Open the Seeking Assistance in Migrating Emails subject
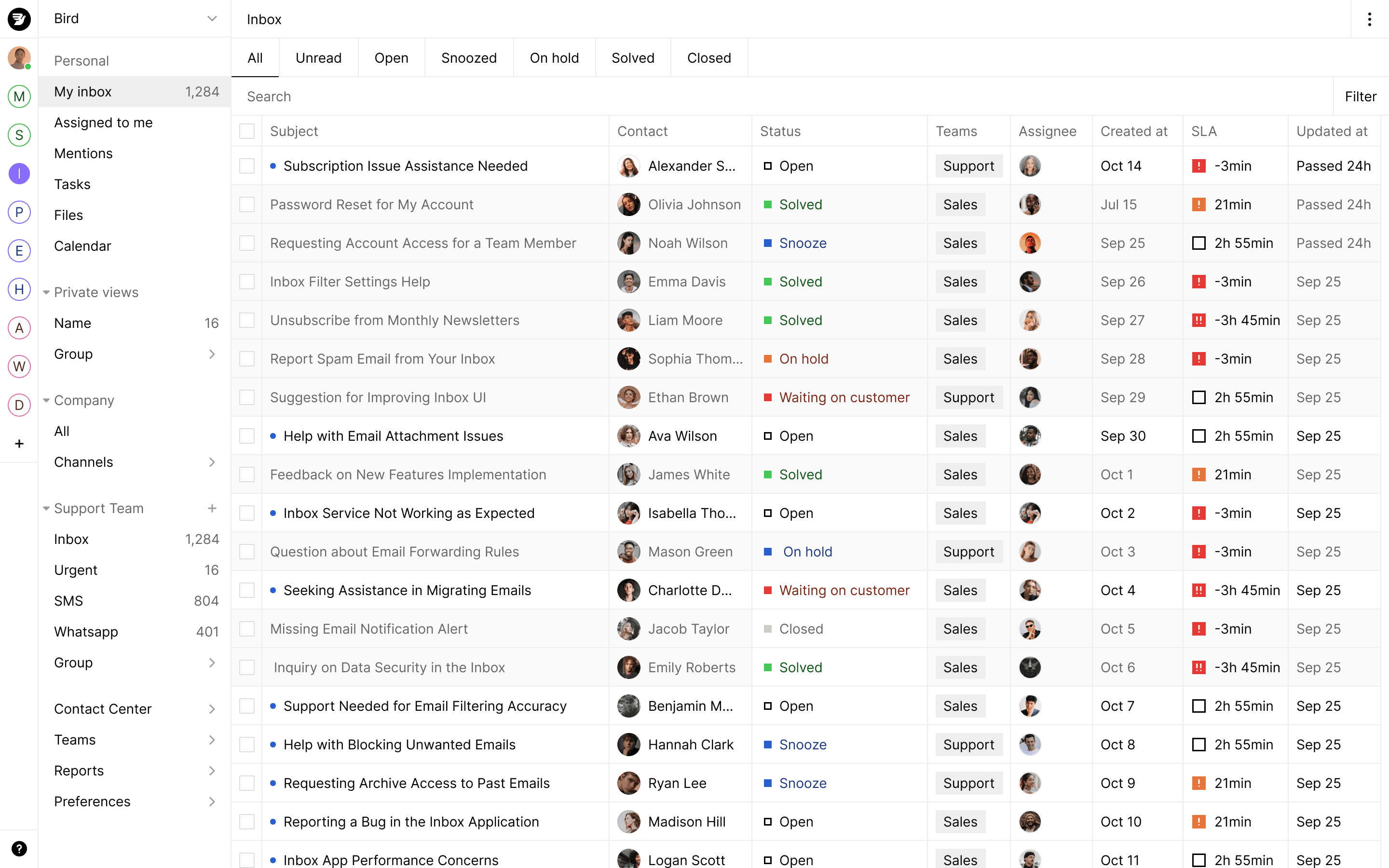1389x868 pixels. pos(407,590)
